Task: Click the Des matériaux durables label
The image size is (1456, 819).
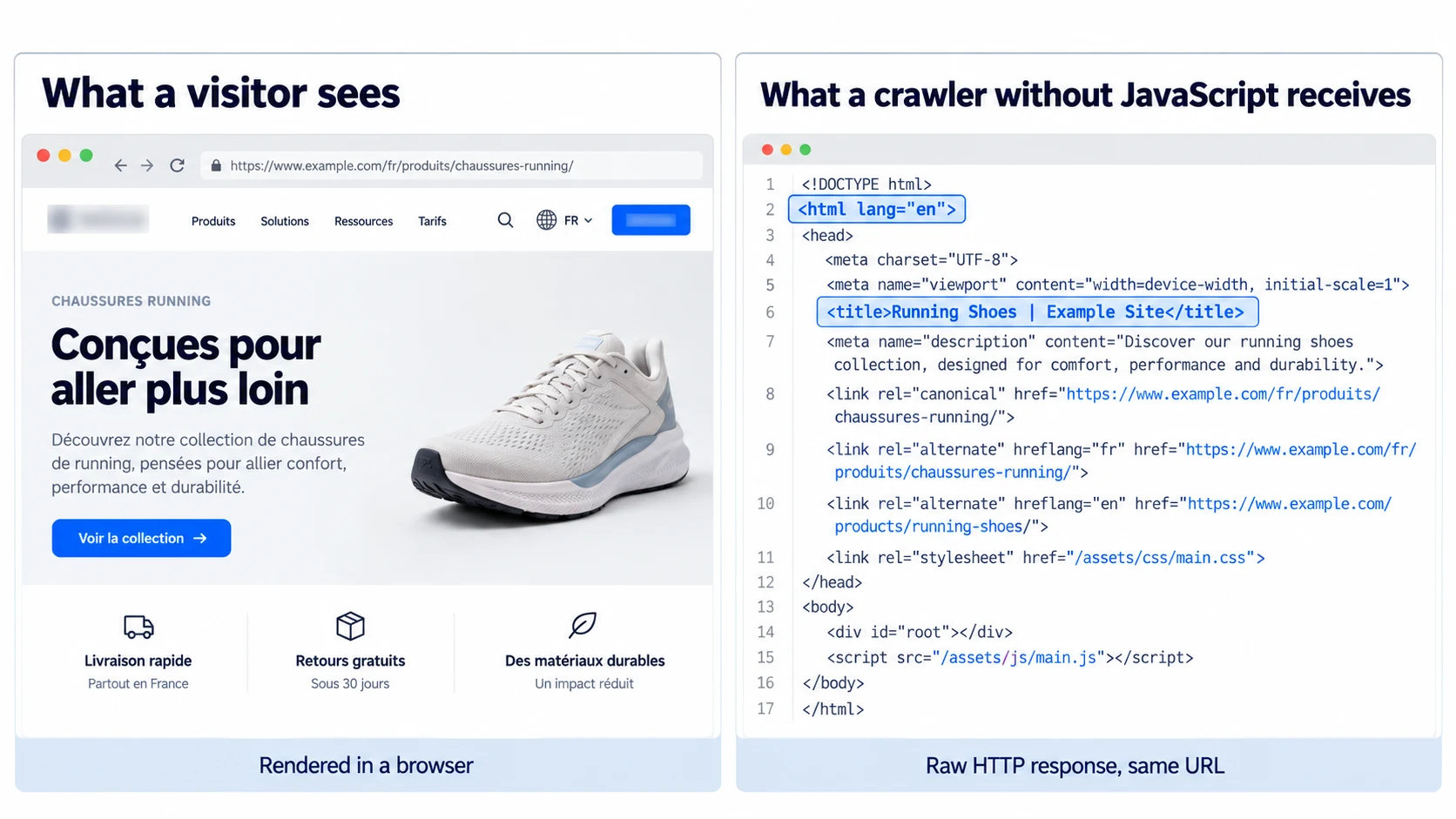Action: coord(584,661)
